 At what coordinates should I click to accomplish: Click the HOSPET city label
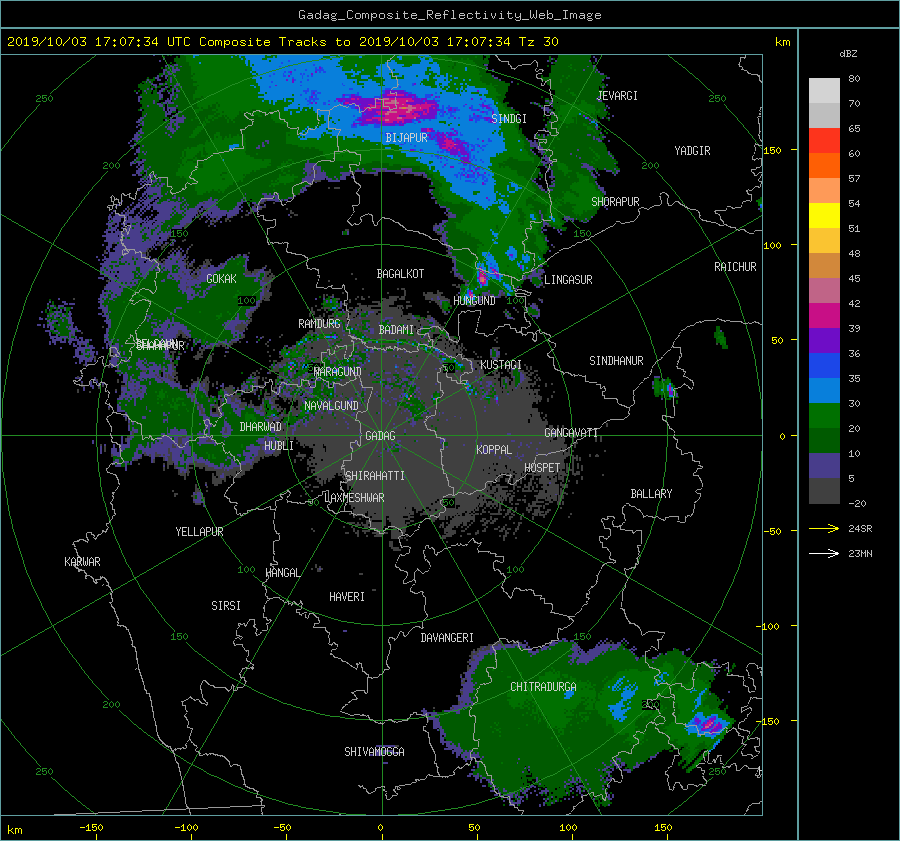(542, 468)
